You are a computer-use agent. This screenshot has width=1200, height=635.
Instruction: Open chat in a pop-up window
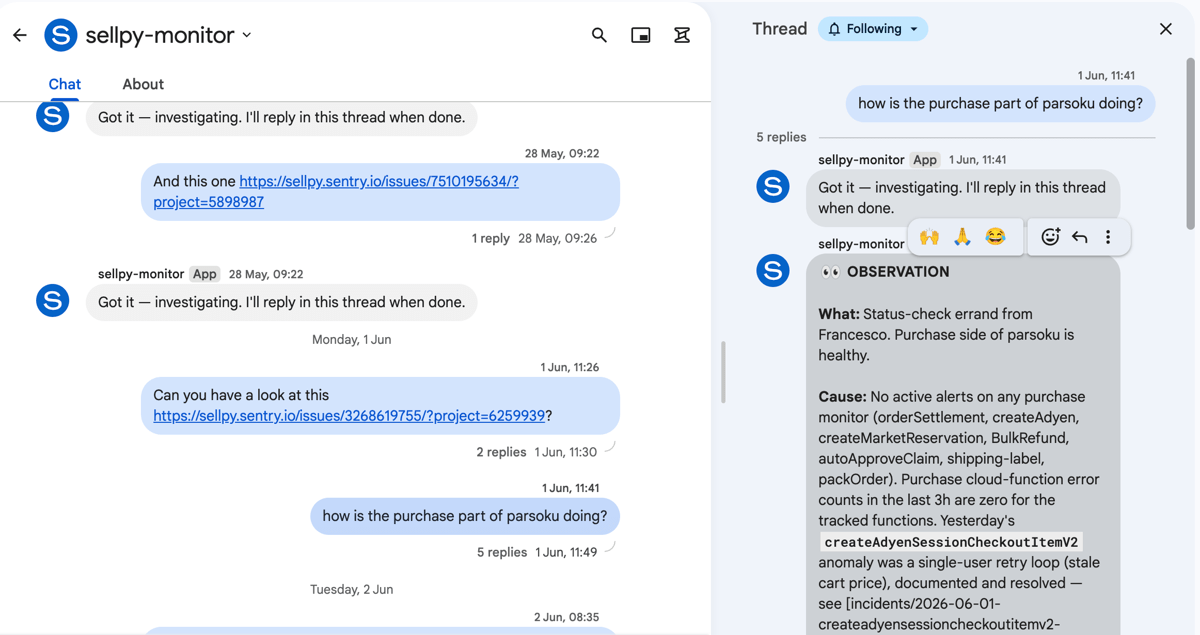click(641, 35)
